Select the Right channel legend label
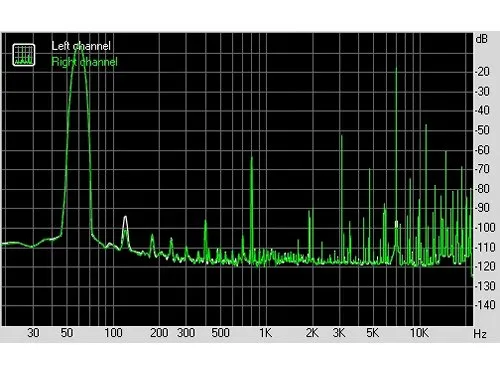Viewport: 500px width, 375px height. [x=85, y=62]
